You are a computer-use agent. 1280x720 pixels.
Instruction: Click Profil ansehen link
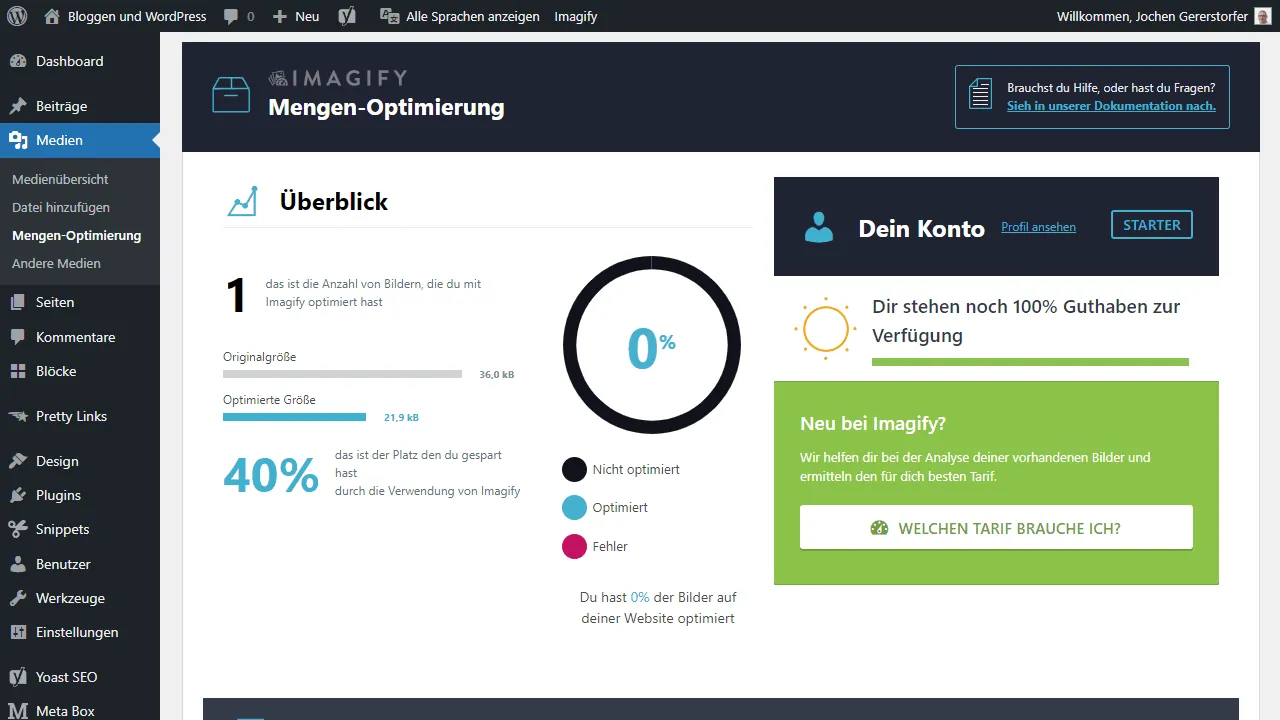point(1038,228)
